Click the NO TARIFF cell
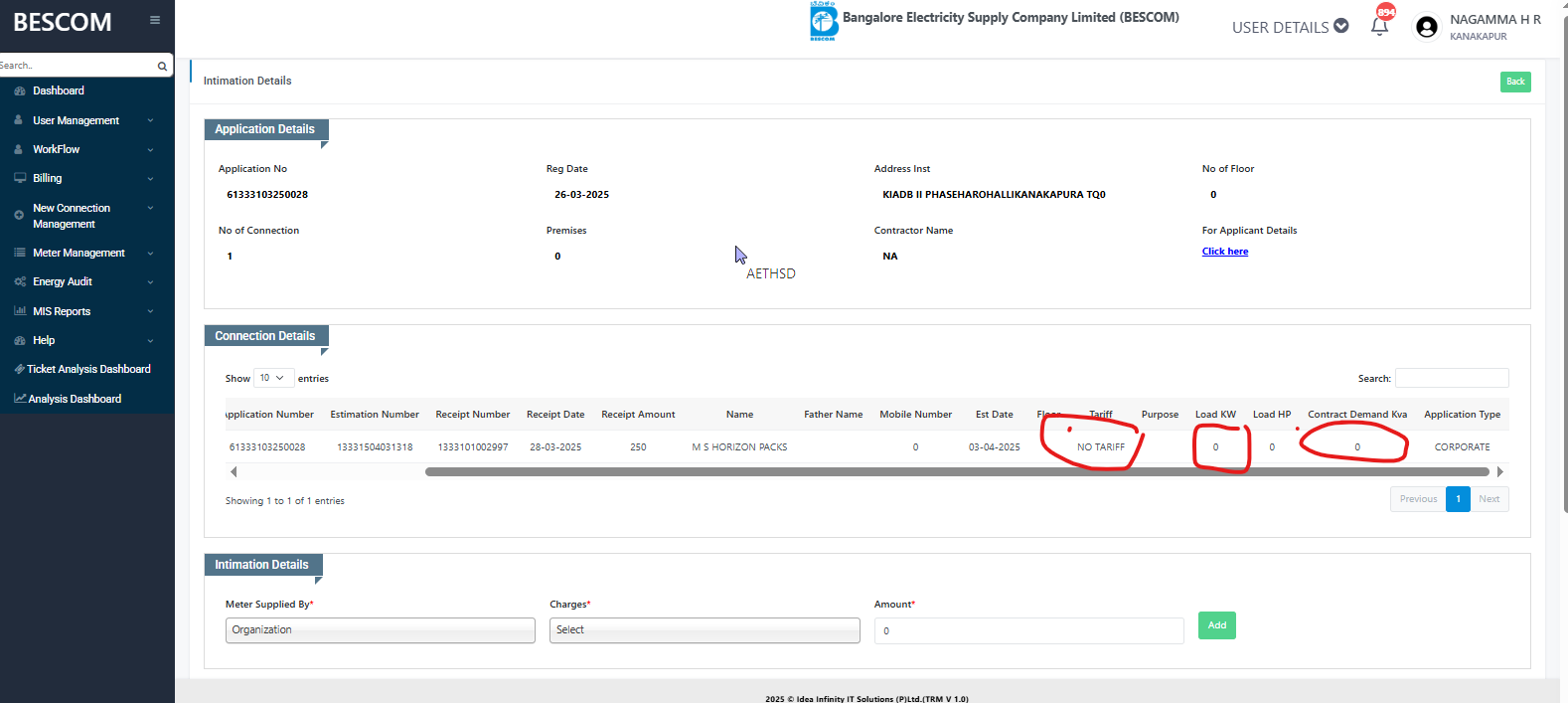The image size is (1568, 703). [1101, 447]
